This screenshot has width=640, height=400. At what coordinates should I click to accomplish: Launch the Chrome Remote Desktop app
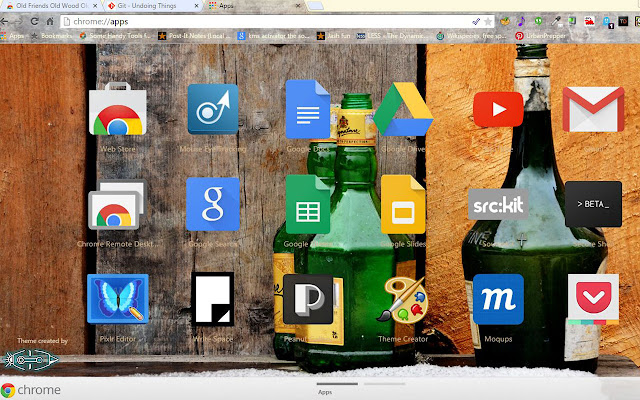pyautogui.click(x=118, y=204)
